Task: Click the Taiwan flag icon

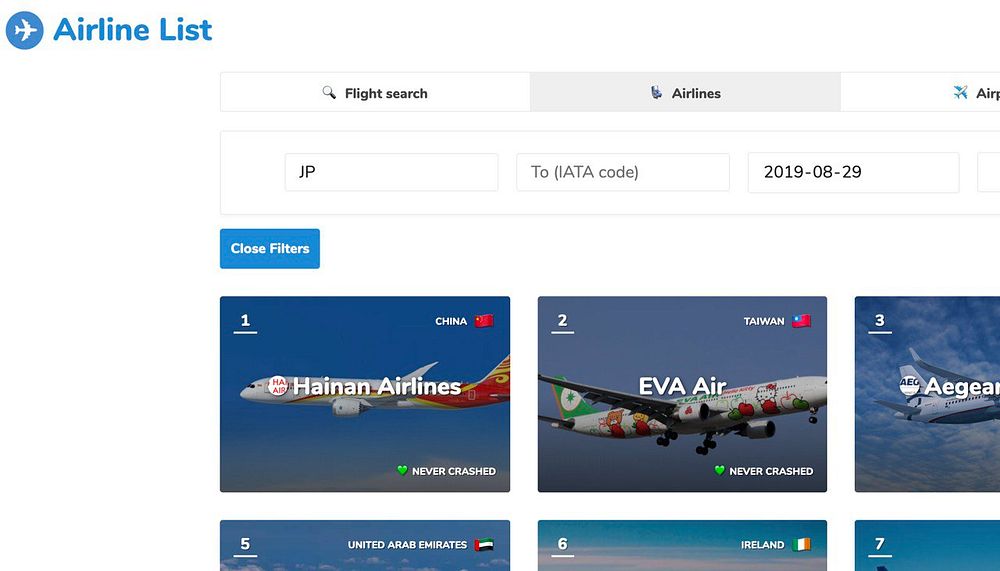Action: point(802,321)
